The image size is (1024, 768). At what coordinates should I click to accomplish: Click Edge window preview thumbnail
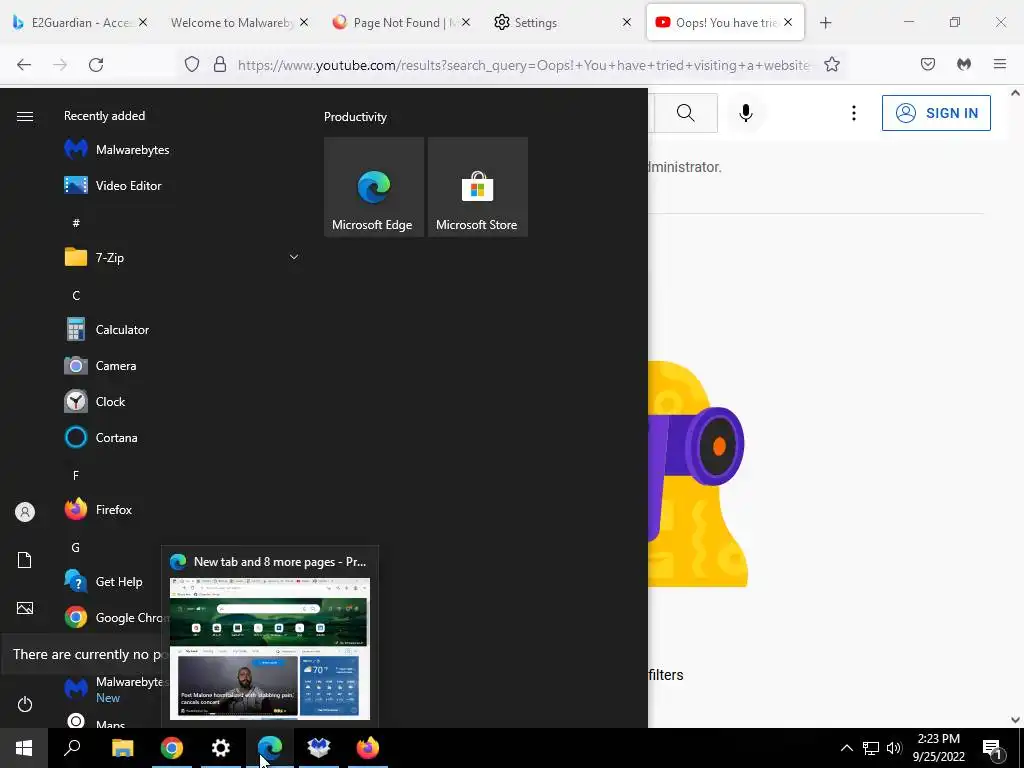tap(270, 648)
